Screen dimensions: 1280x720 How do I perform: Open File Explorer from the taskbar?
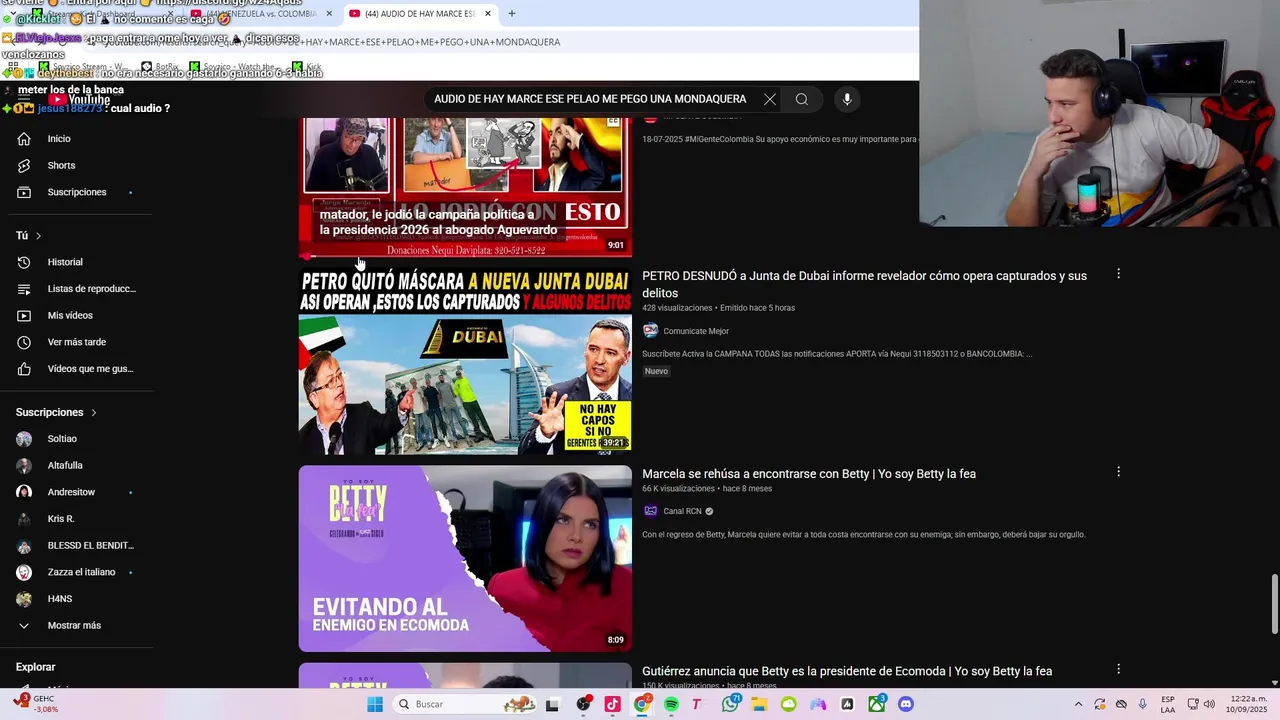click(x=759, y=704)
